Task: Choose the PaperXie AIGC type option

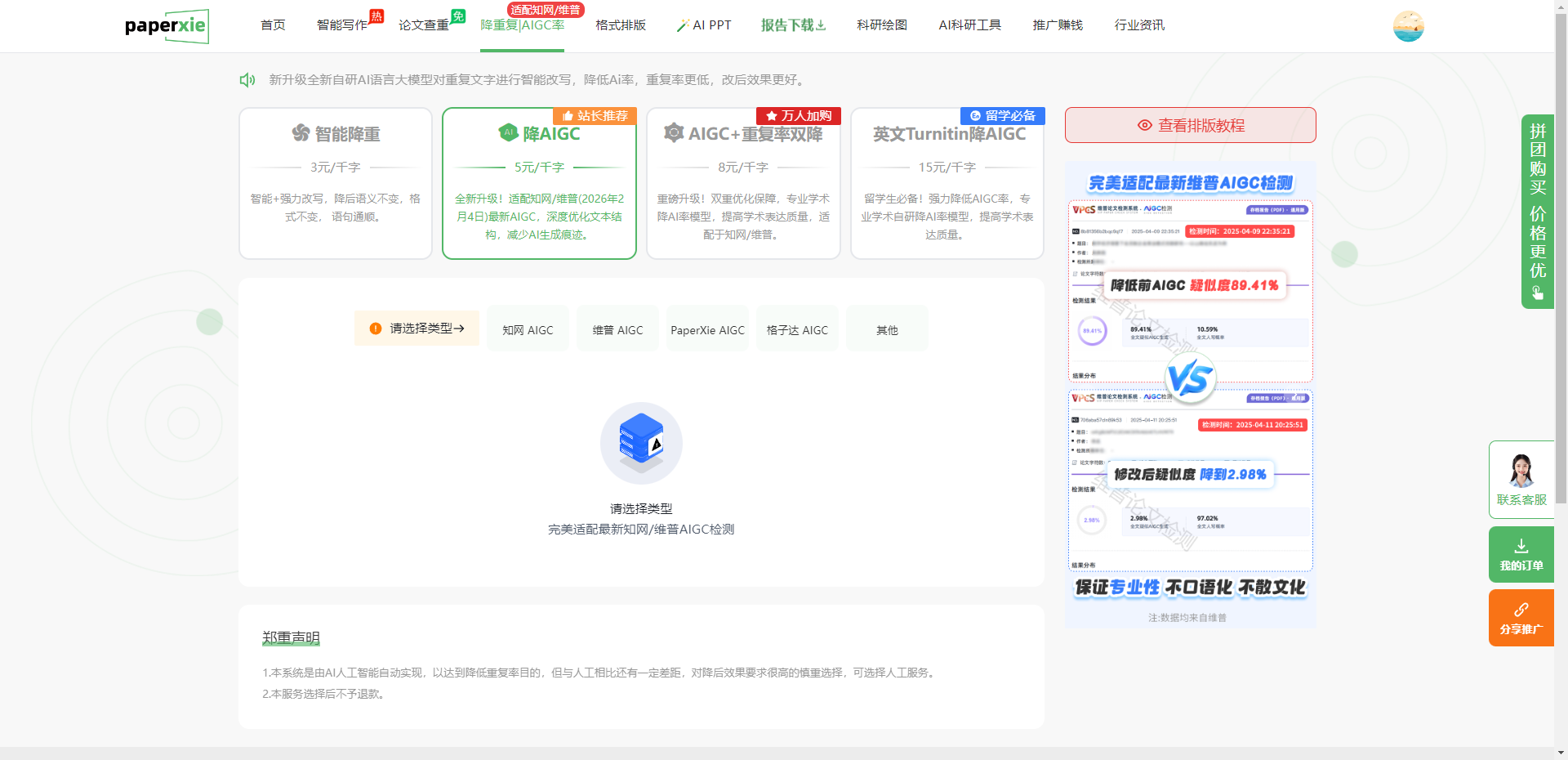Action: [x=707, y=330]
